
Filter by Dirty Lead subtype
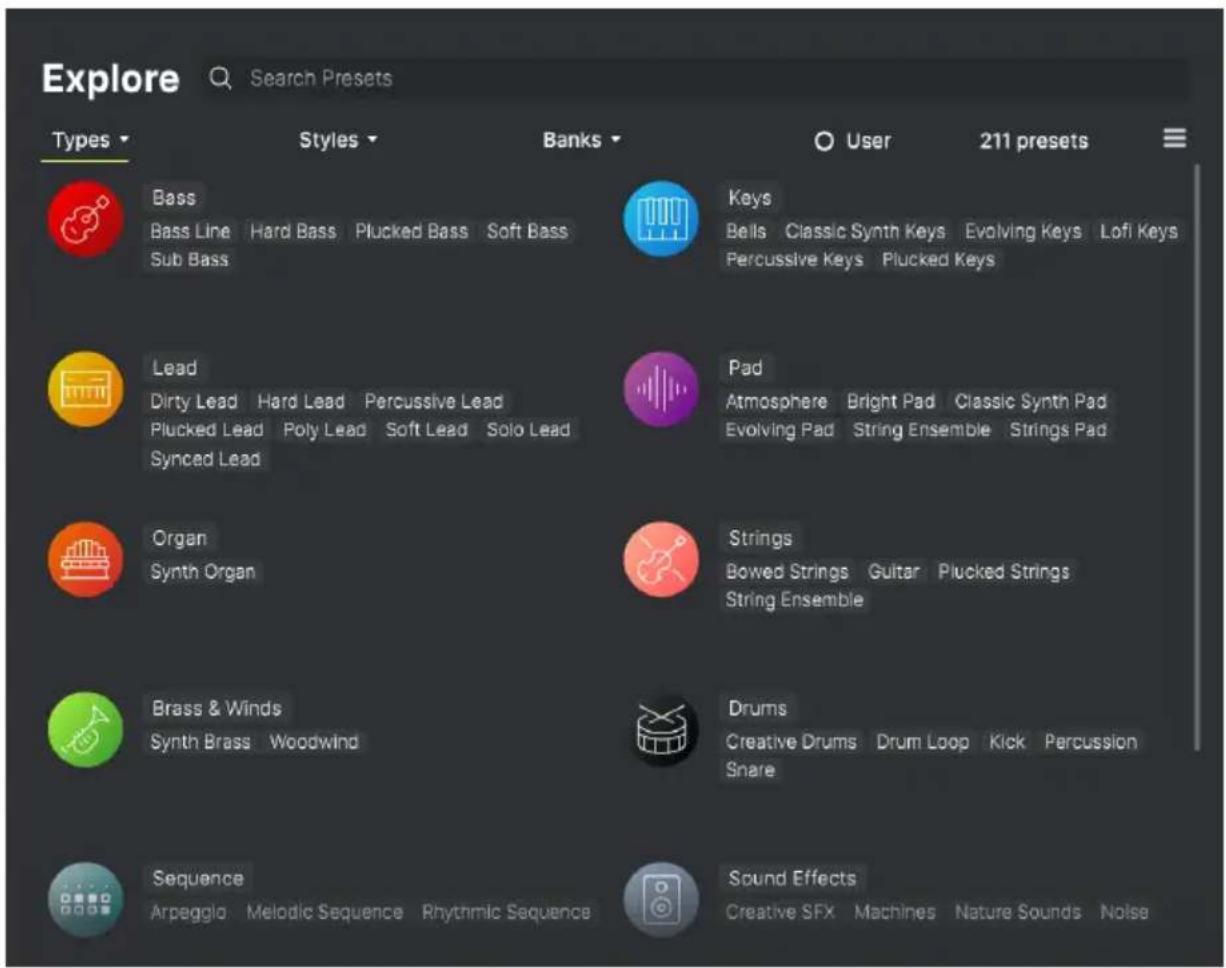(x=194, y=402)
